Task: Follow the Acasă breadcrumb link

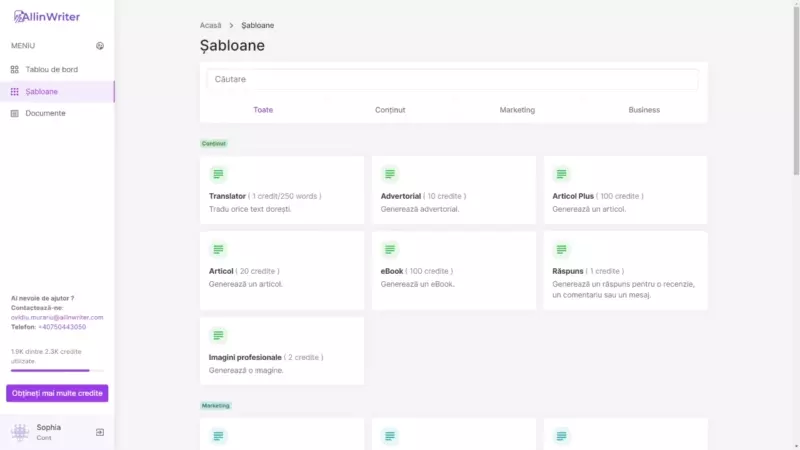Action: click(210, 25)
